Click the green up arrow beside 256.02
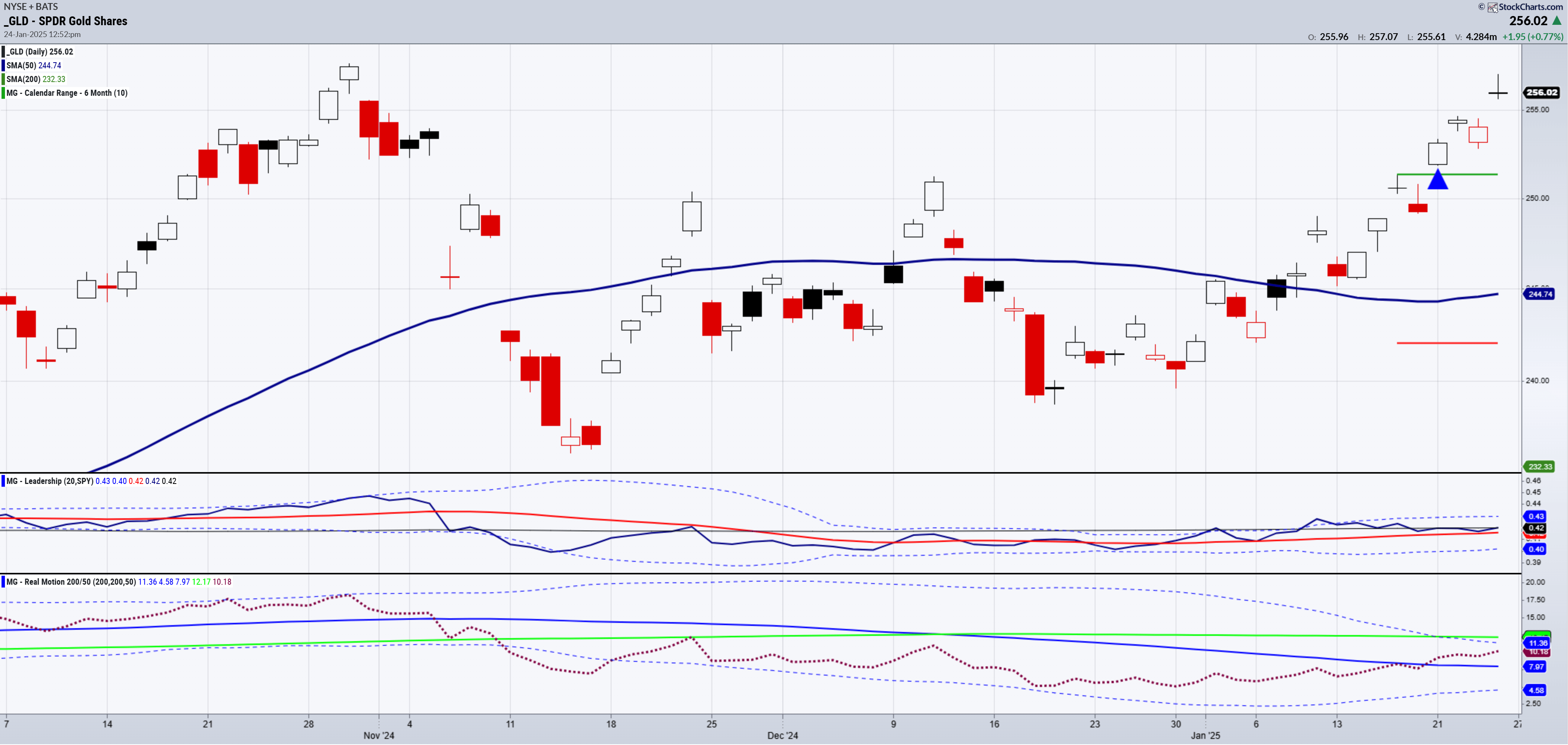The width and height of the screenshot is (1568, 745). [x=1557, y=20]
